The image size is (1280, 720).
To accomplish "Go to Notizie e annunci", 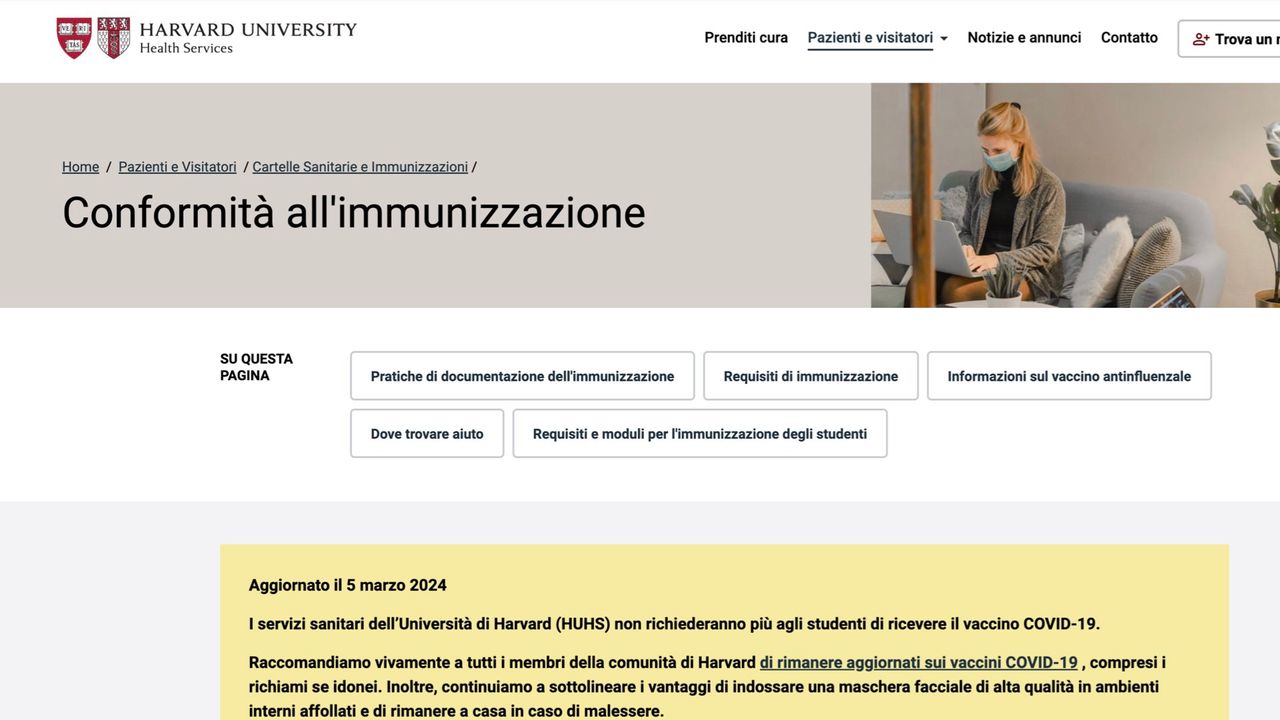I will pyautogui.click(x=1024, y=38).
